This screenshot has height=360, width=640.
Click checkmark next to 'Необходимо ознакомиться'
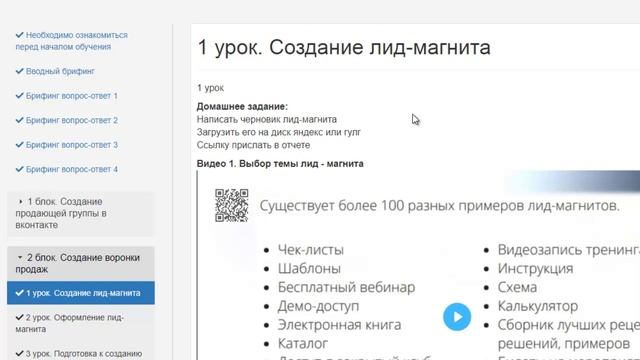[20, 35]
